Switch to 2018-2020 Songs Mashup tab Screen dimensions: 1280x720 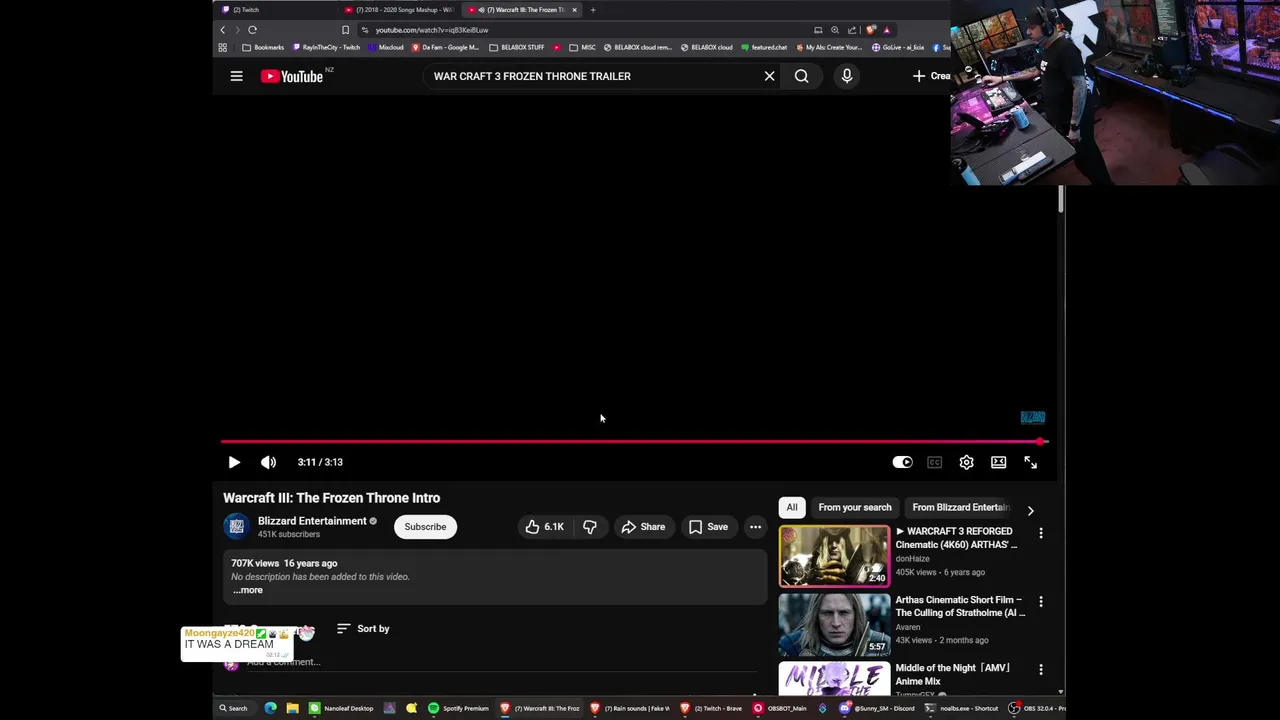[398, 10]
